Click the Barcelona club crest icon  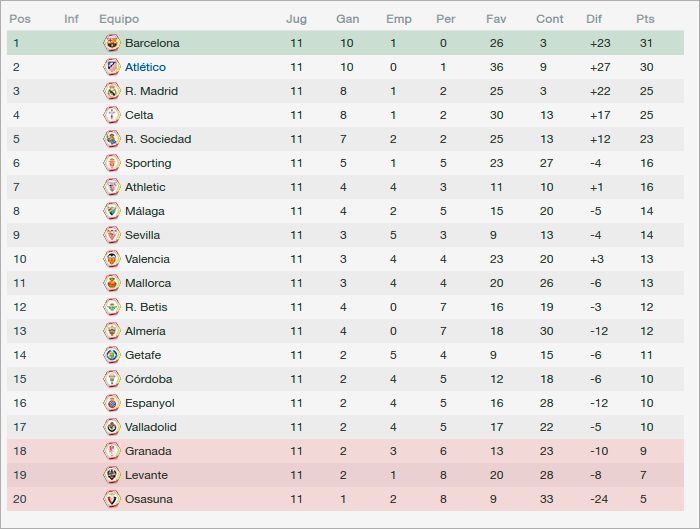(112, 43)
